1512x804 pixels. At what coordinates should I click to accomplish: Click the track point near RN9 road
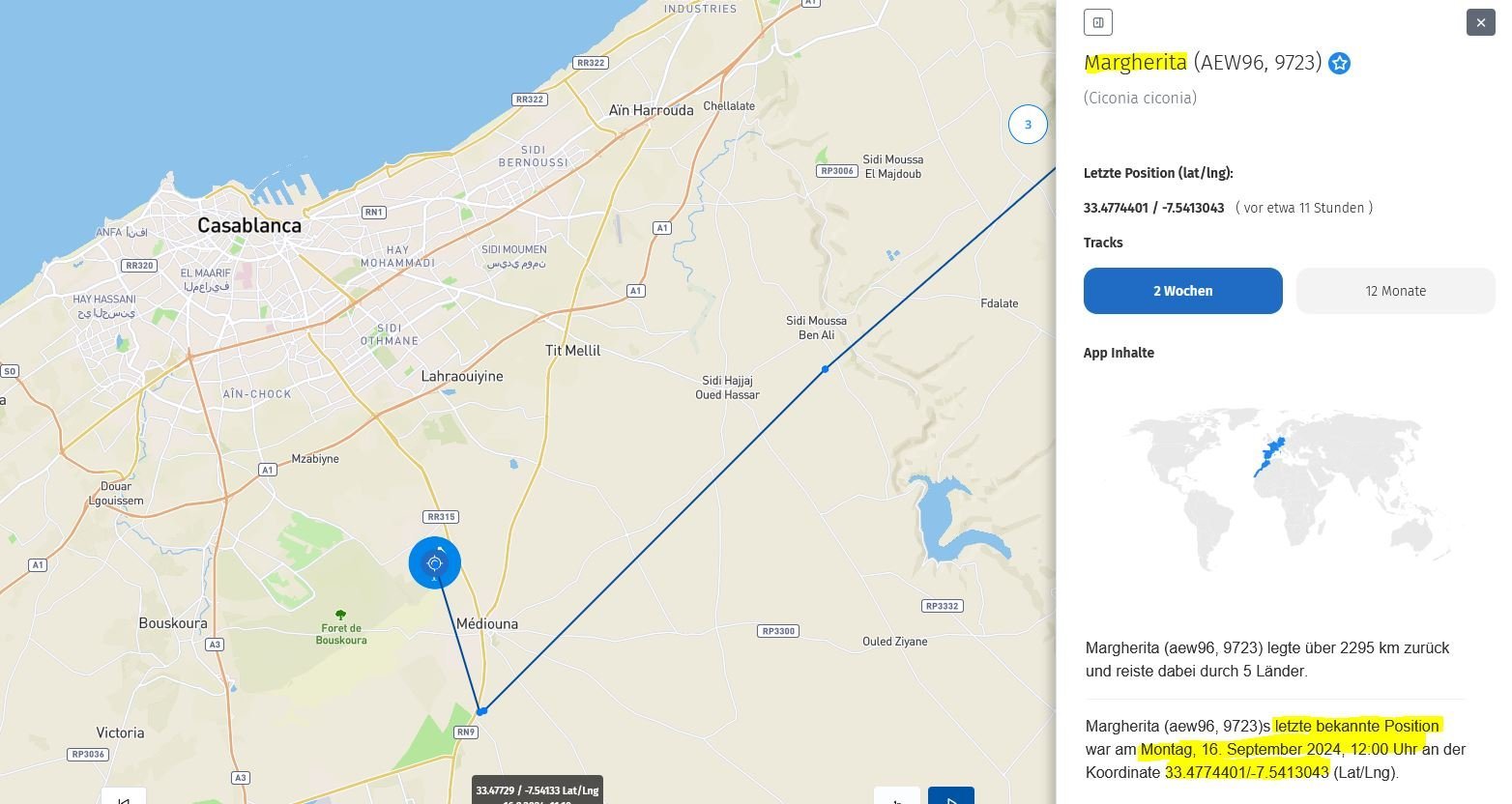click(x=481, y=711)
